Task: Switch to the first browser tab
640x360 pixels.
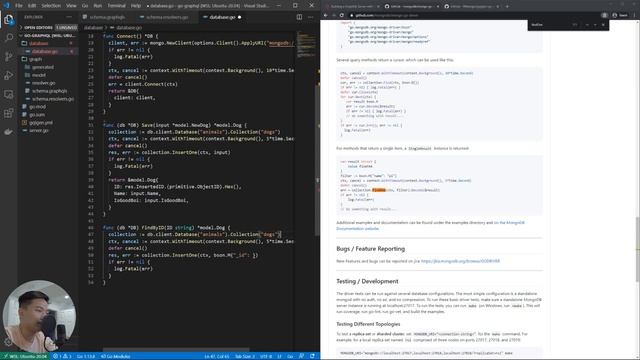Action: (352, 6)
